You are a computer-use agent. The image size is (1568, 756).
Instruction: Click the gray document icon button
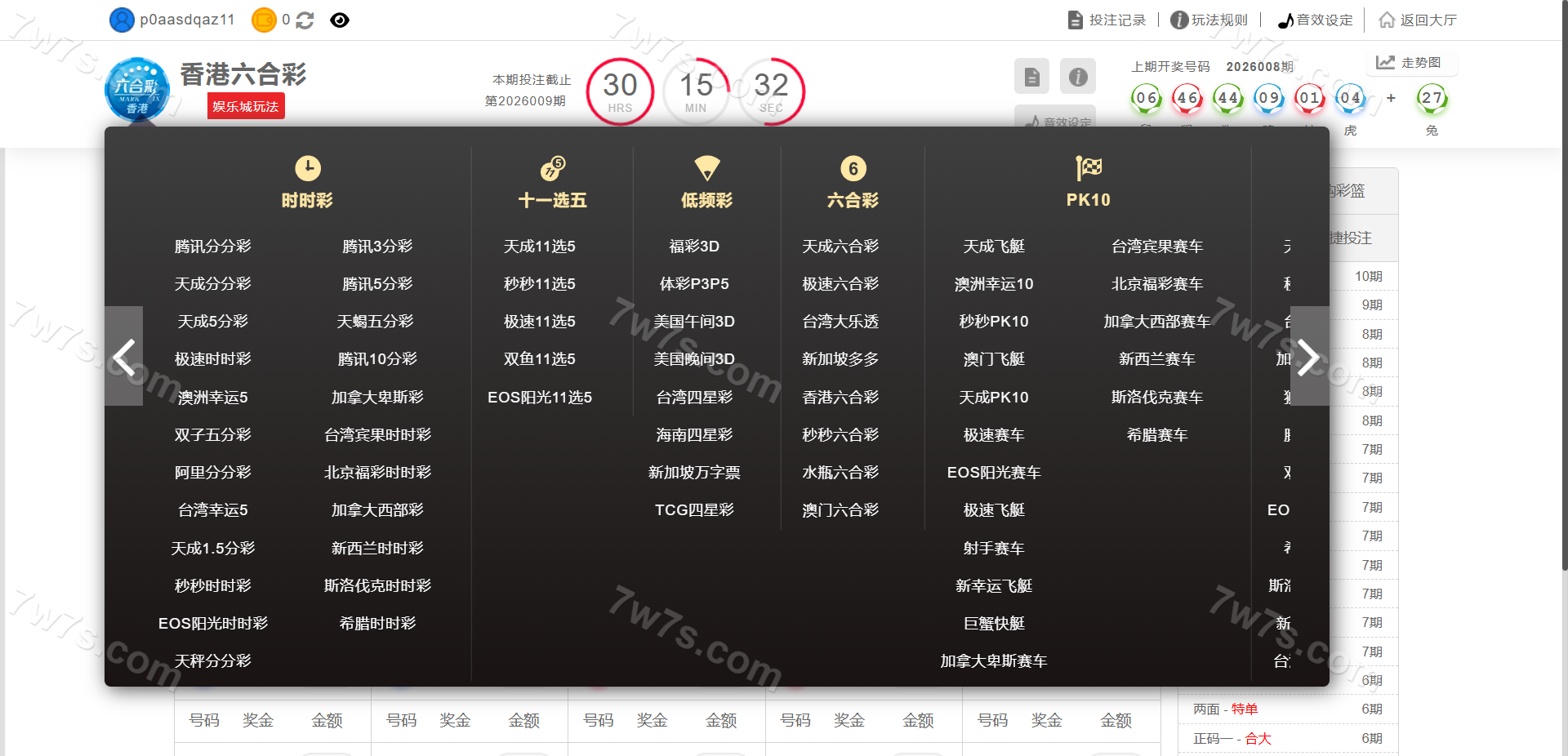click(x=1031, y=77)
